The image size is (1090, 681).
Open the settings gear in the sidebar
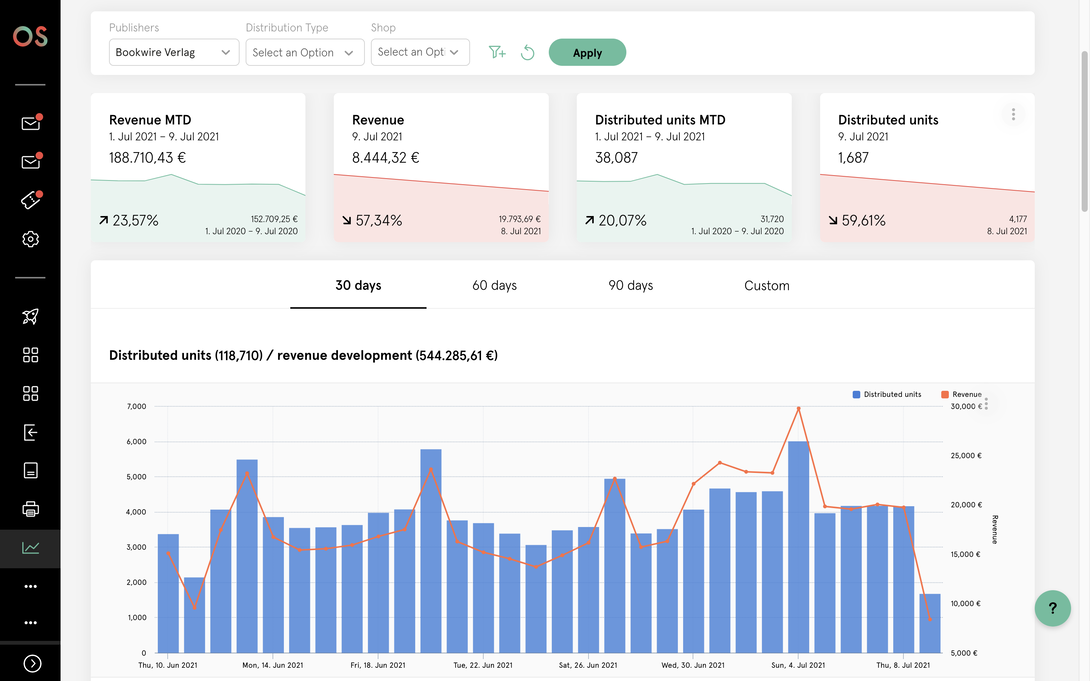coord(31,239)
